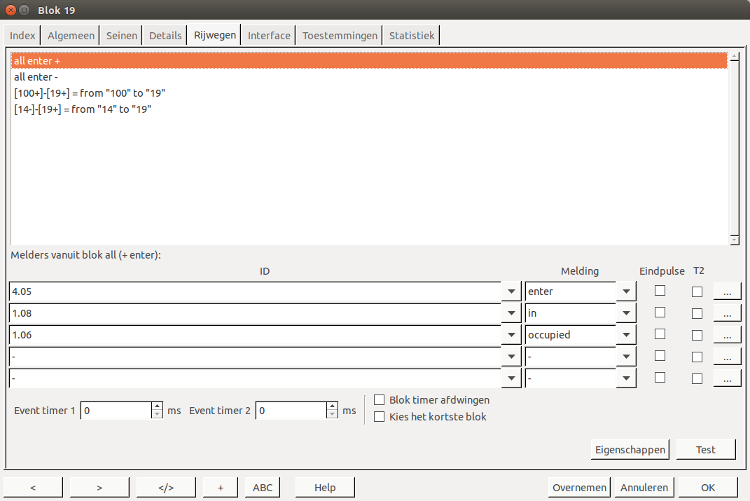This screenshot has width=750, height=501.
Task: Open the Toestemmingen tab
Action: pos(340,36)
